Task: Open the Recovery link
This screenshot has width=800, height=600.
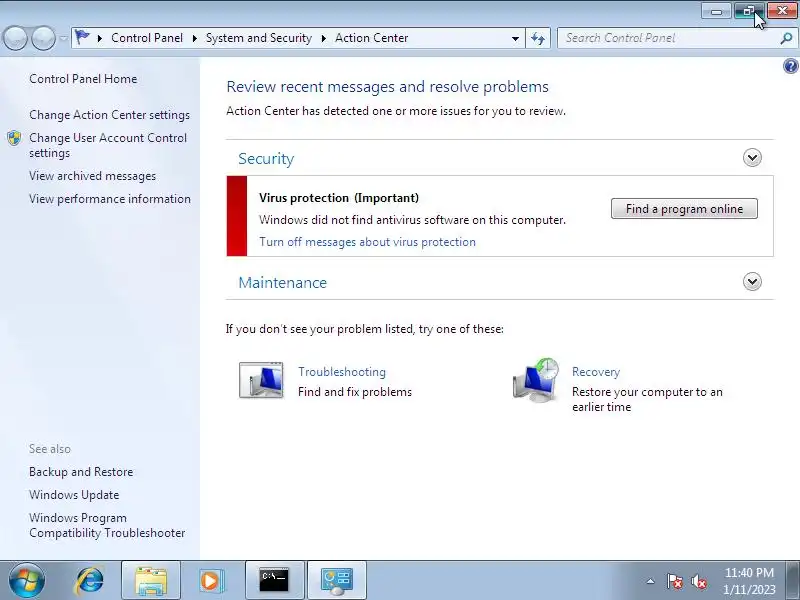Action: point(596,372)
